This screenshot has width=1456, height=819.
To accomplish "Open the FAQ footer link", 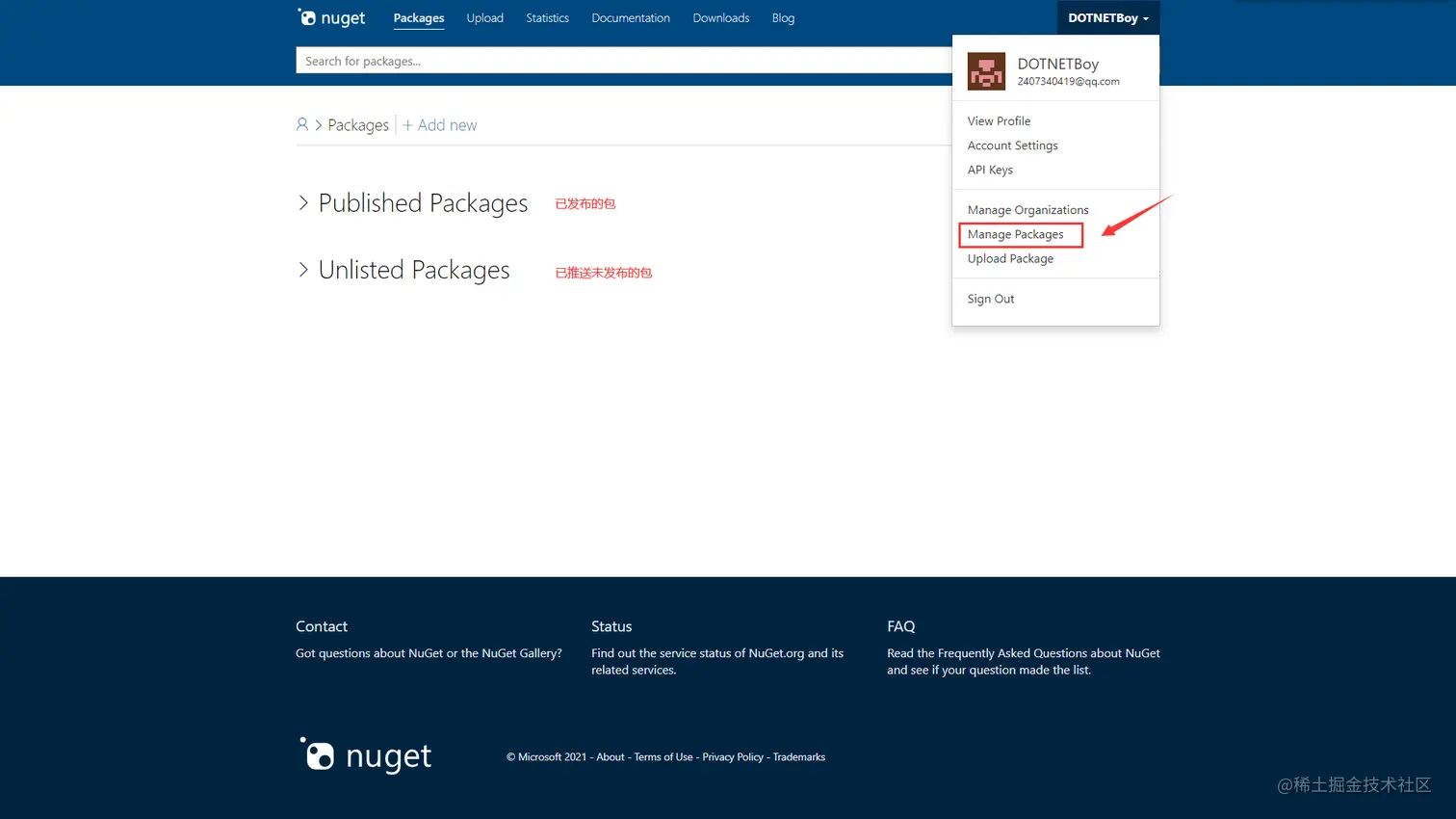I will 901,626.
